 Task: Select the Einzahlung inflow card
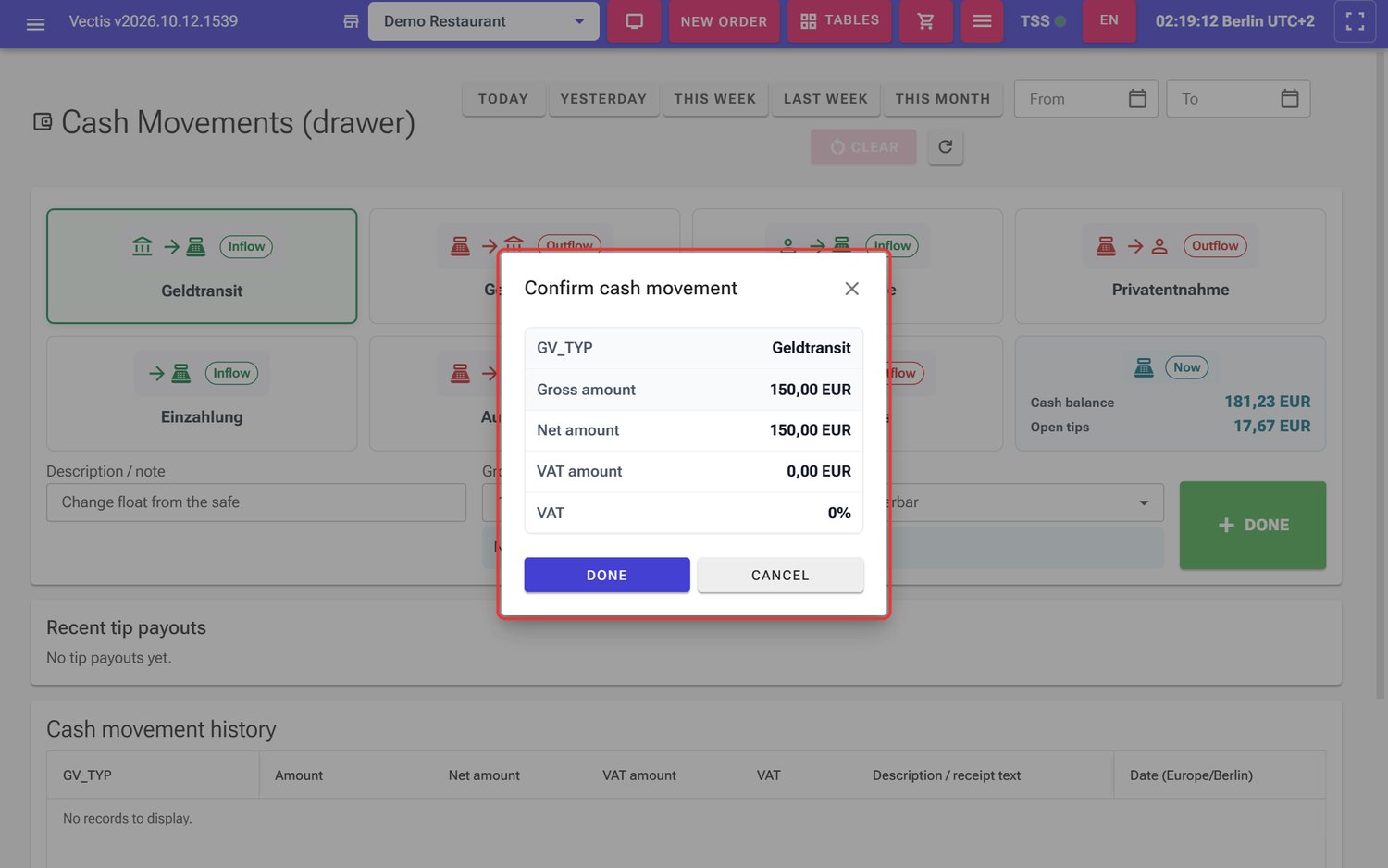202,393
